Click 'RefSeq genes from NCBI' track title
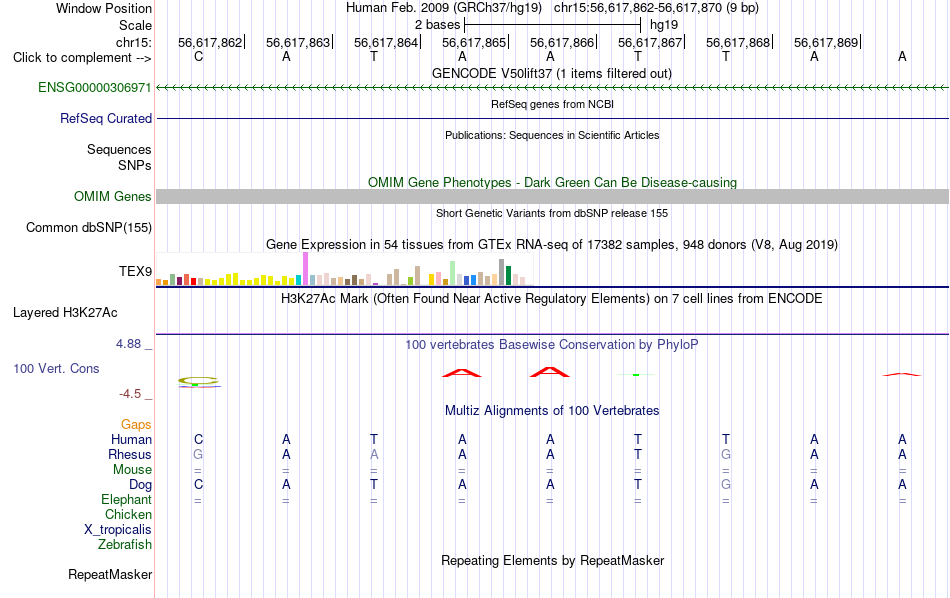The width and height of the screenshot is (950, 598). click(552, 104)
